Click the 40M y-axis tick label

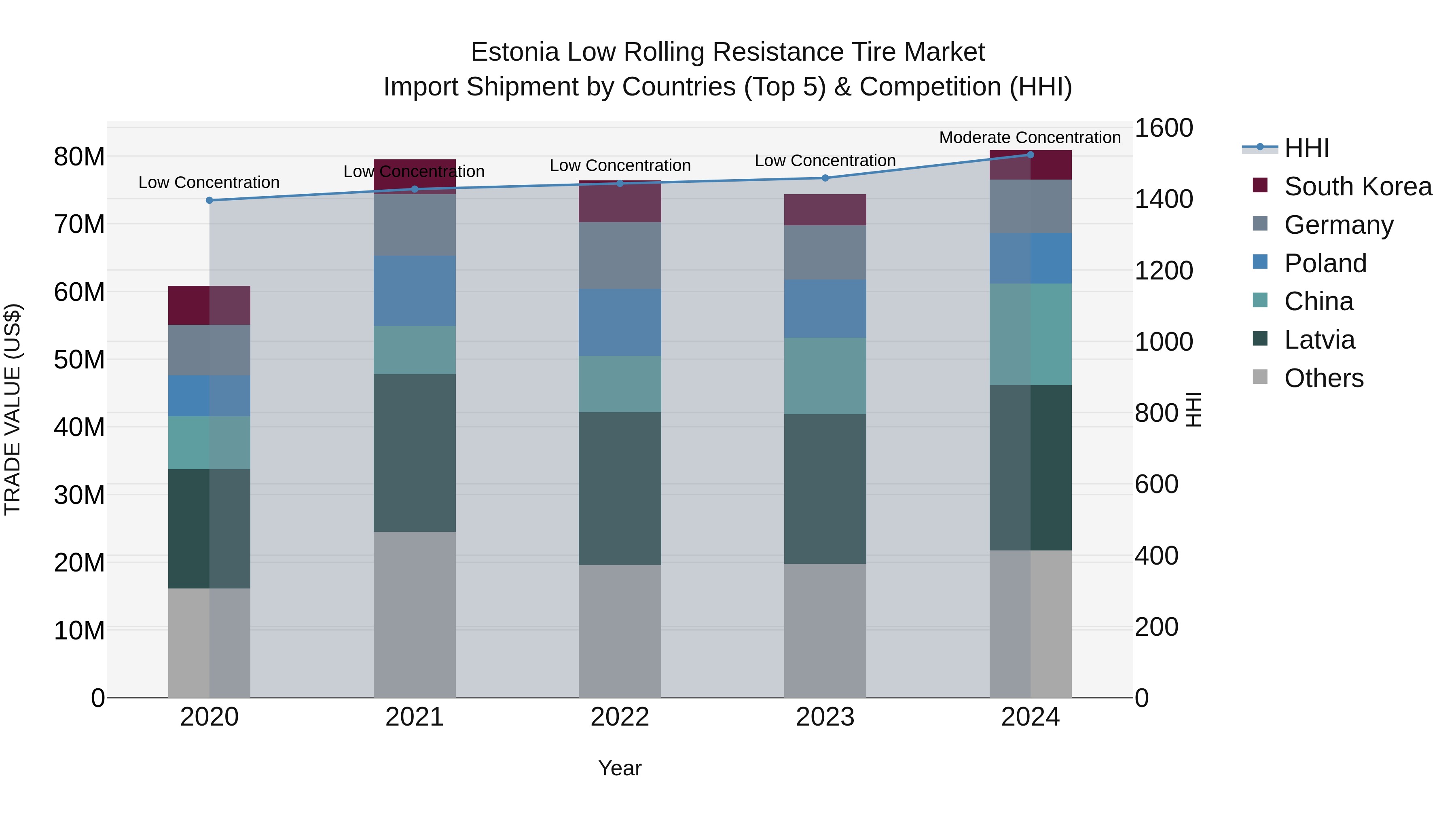tap(79, 427)
